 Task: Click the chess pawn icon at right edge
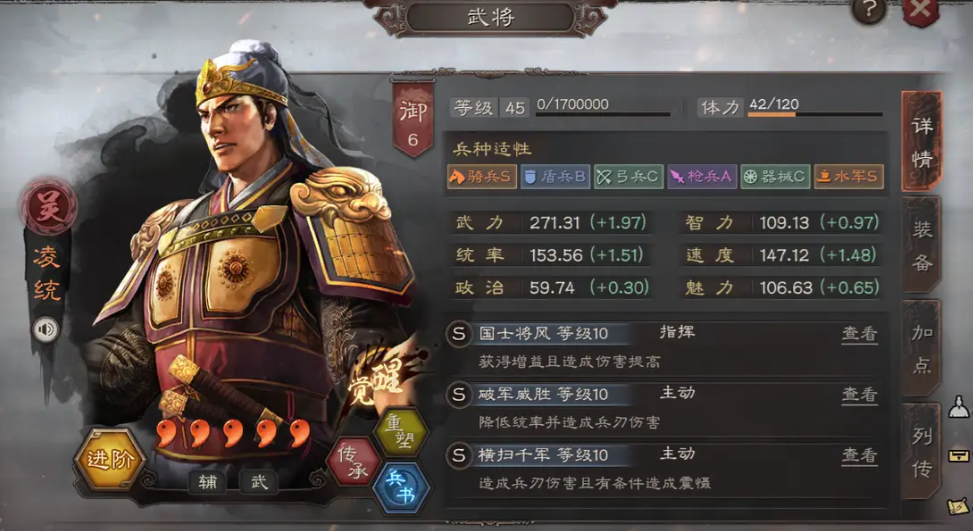coord(959,406)
